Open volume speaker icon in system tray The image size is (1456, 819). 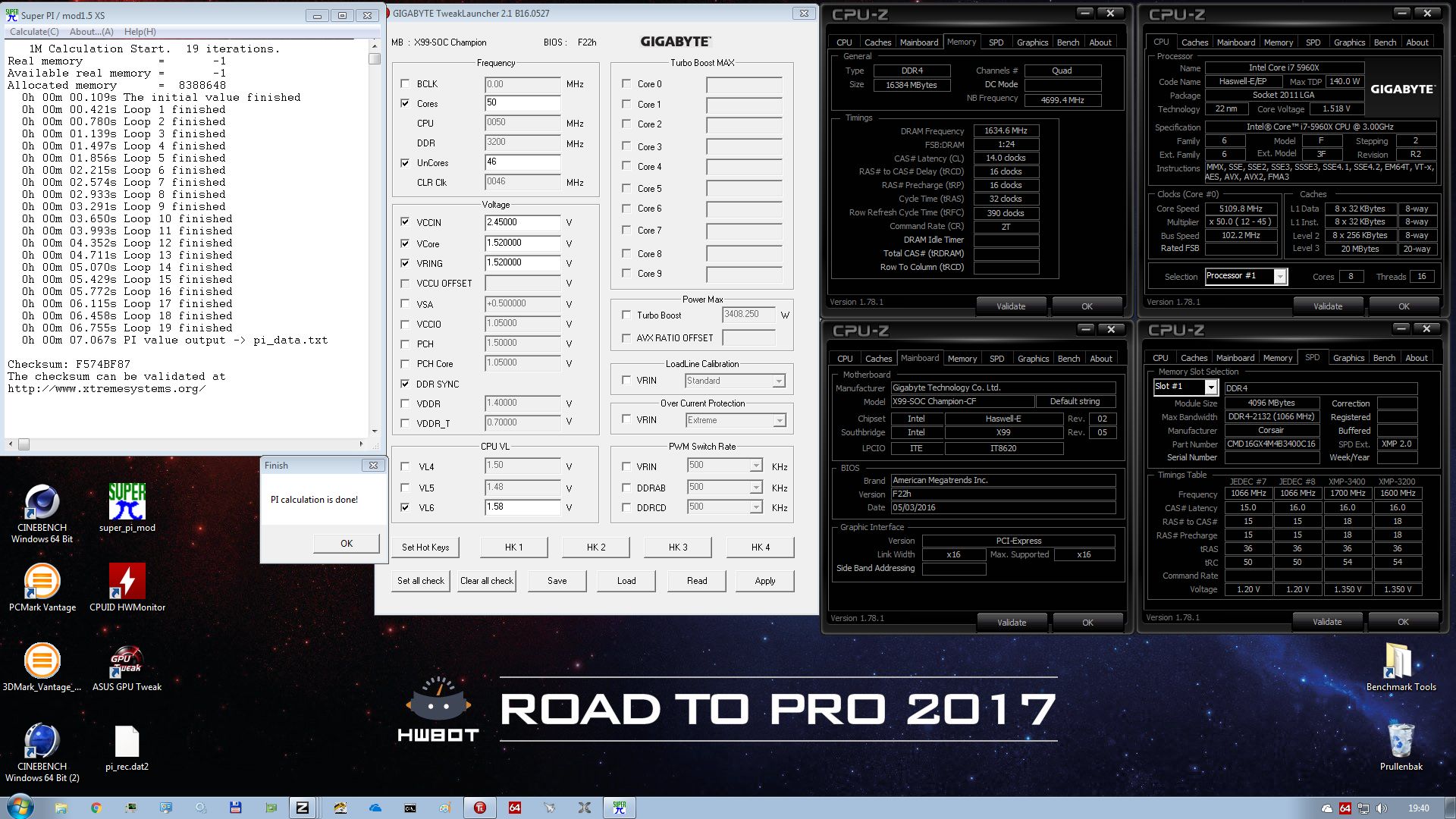tap(1382, 808)
